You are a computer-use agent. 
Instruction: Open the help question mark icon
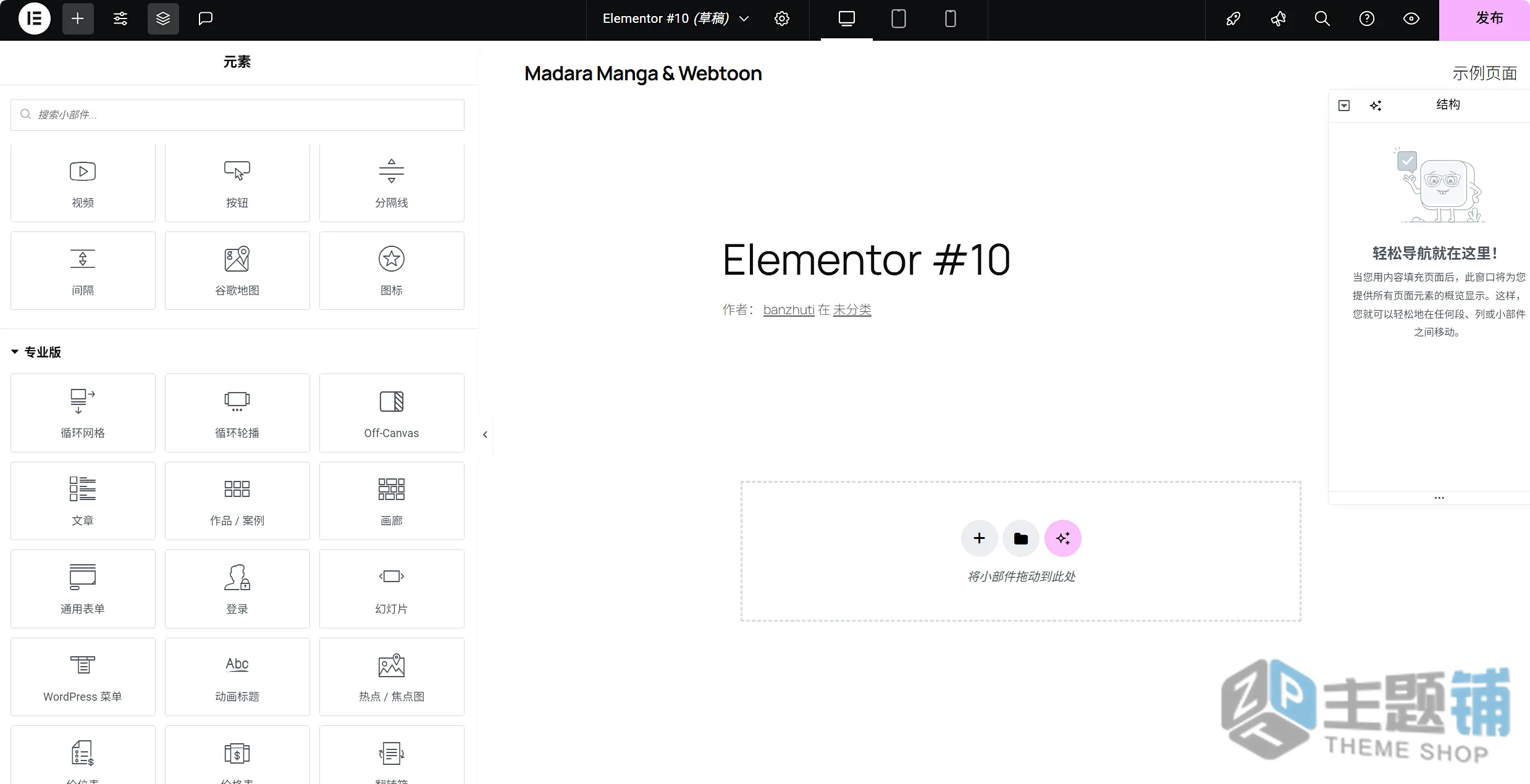coord(1367,19)
